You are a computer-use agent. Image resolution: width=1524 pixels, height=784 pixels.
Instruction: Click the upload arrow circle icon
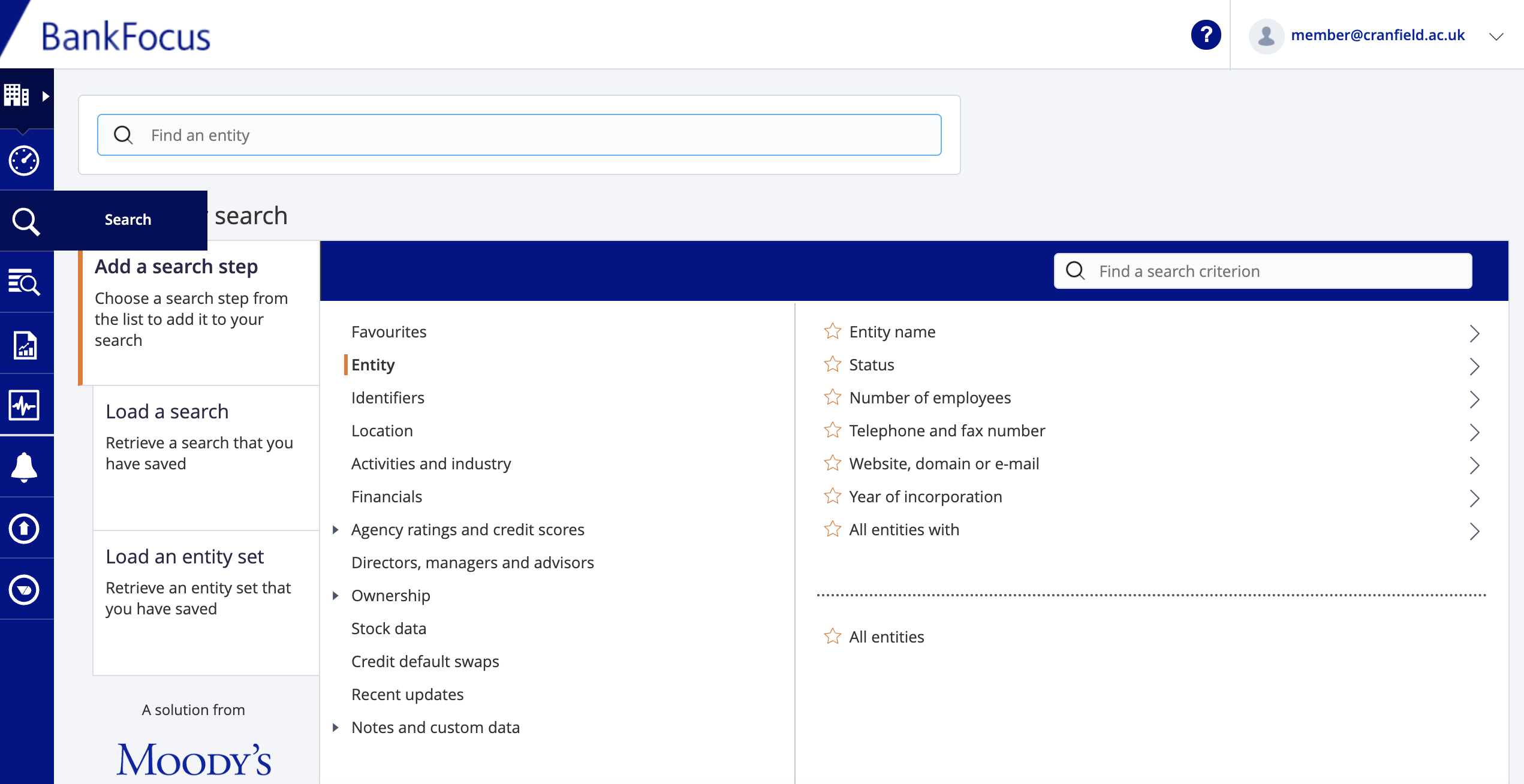coord(25,529)
